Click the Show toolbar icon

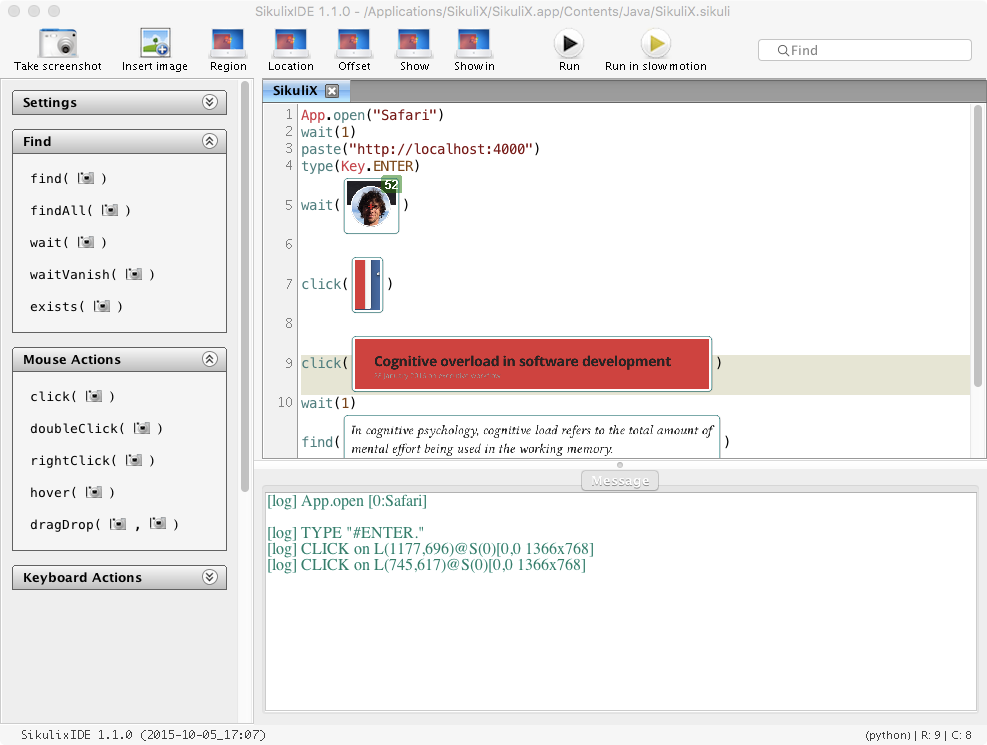click(x=414, y=43)
